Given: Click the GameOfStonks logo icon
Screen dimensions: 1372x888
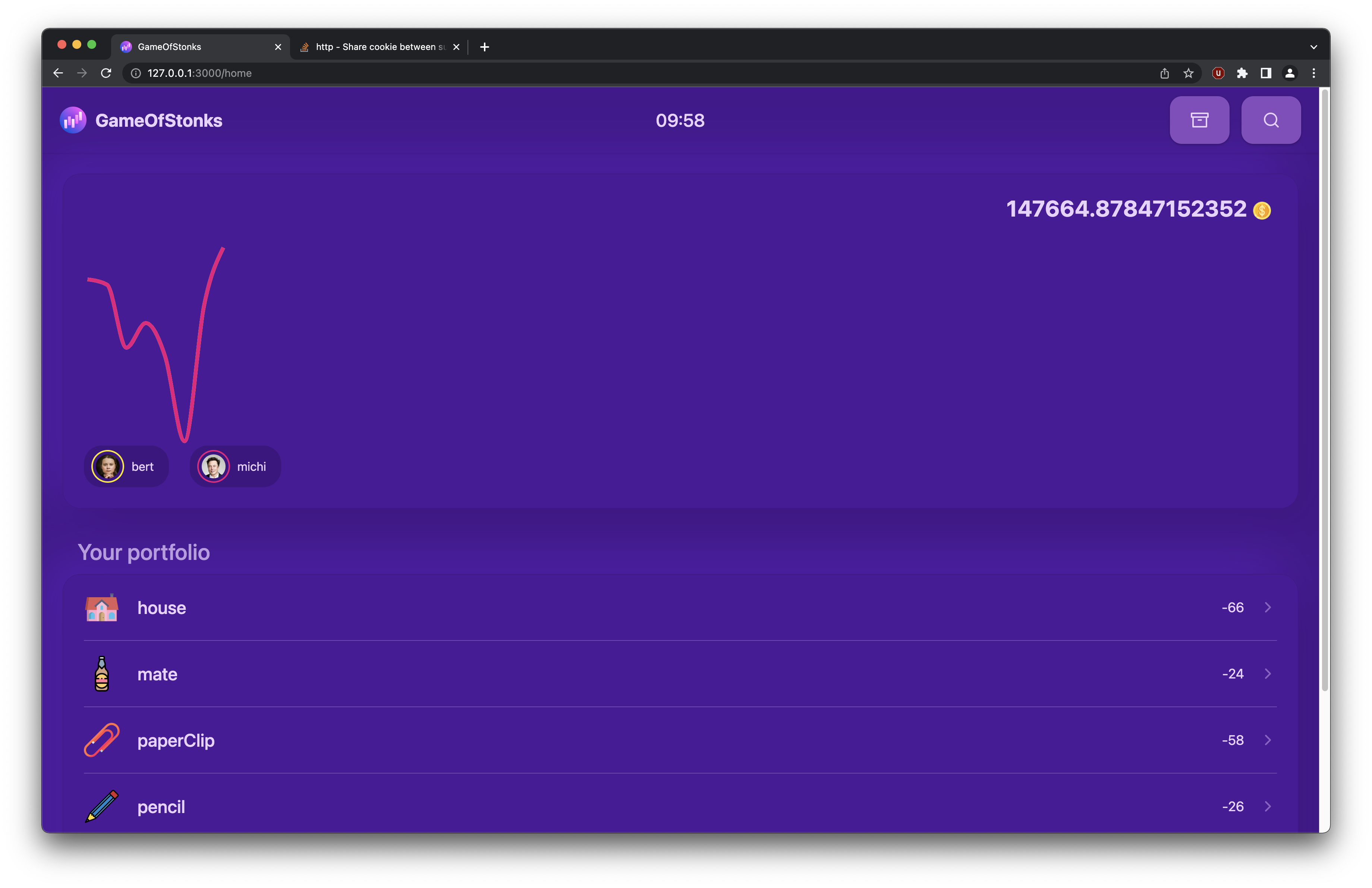Looking at the screenshot, I should (x=73, y=120).
